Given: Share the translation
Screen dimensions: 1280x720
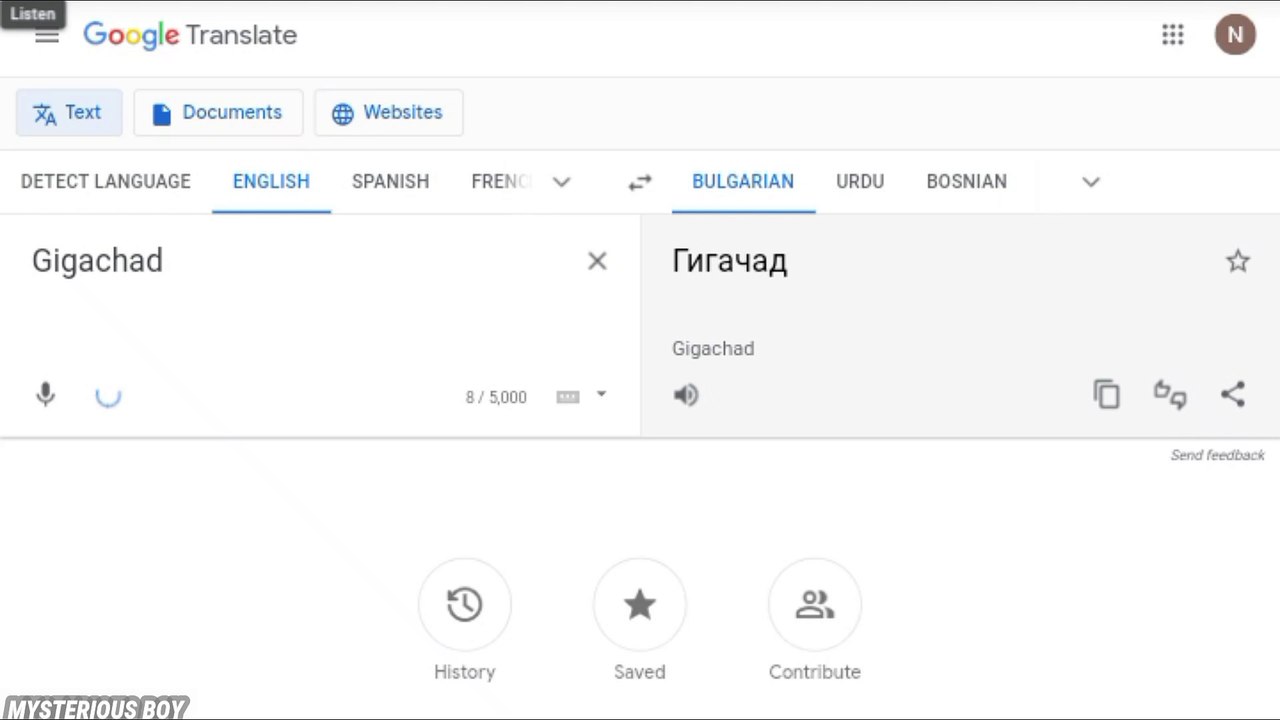Looking at the screenshot, I should click(1233, 394).
